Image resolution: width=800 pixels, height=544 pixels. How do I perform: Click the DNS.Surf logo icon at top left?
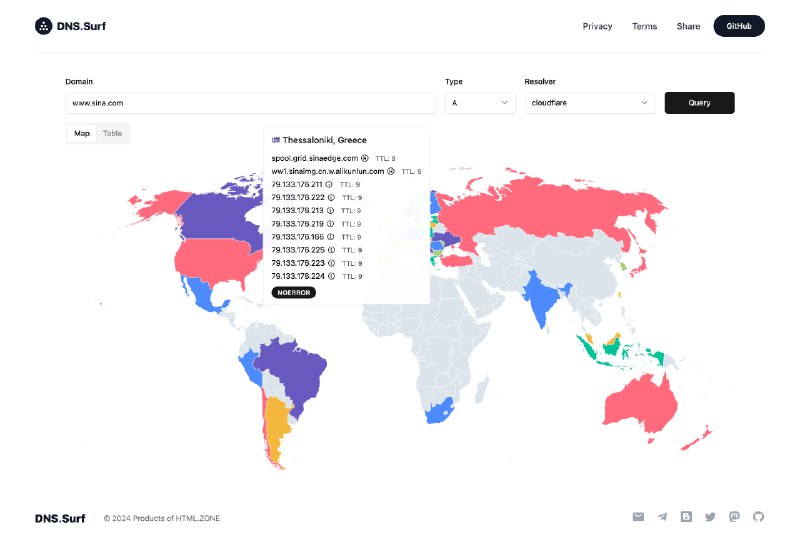pos(43,26)
